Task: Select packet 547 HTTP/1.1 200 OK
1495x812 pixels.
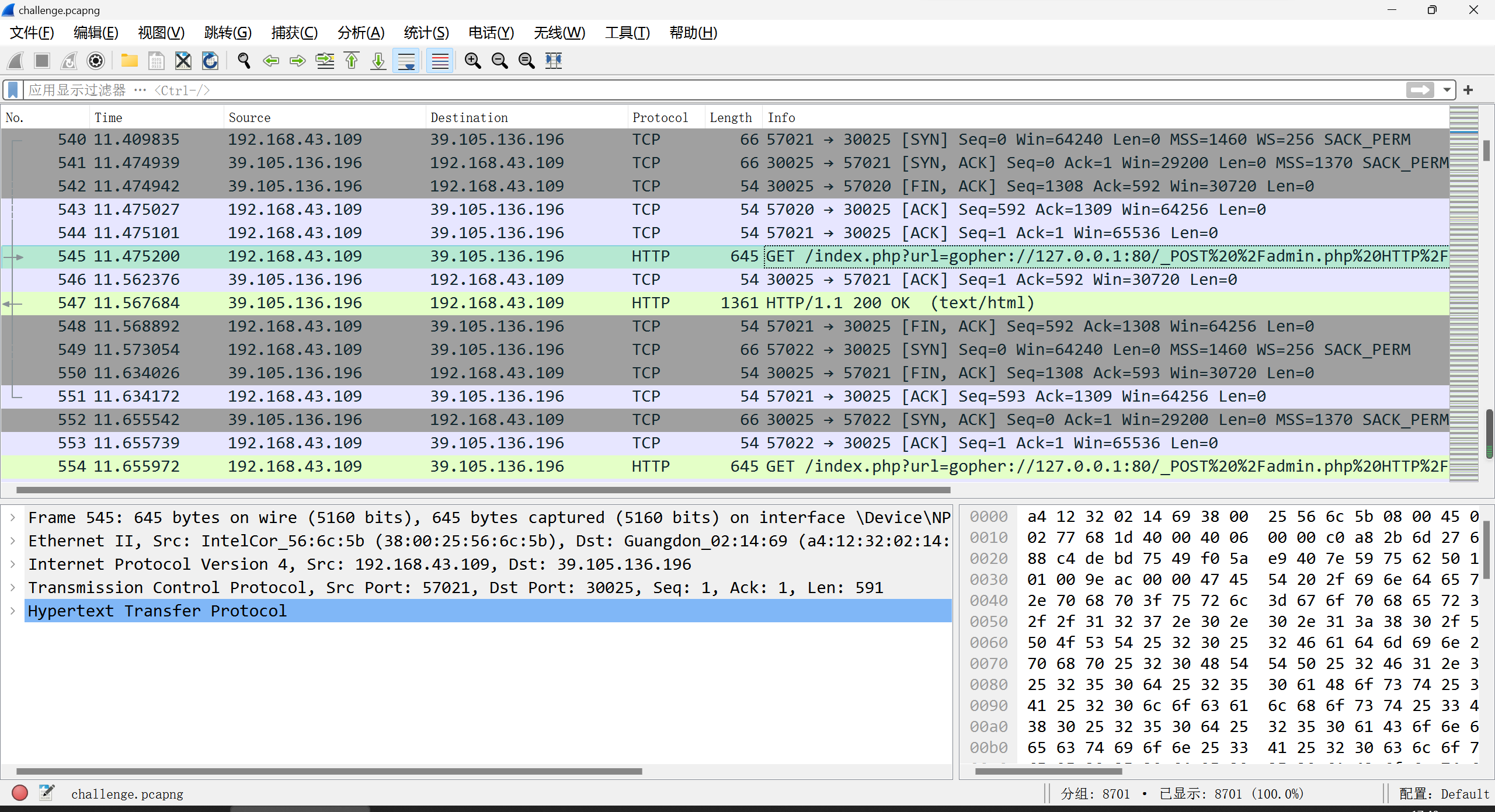Action: (x=725, y=303)
